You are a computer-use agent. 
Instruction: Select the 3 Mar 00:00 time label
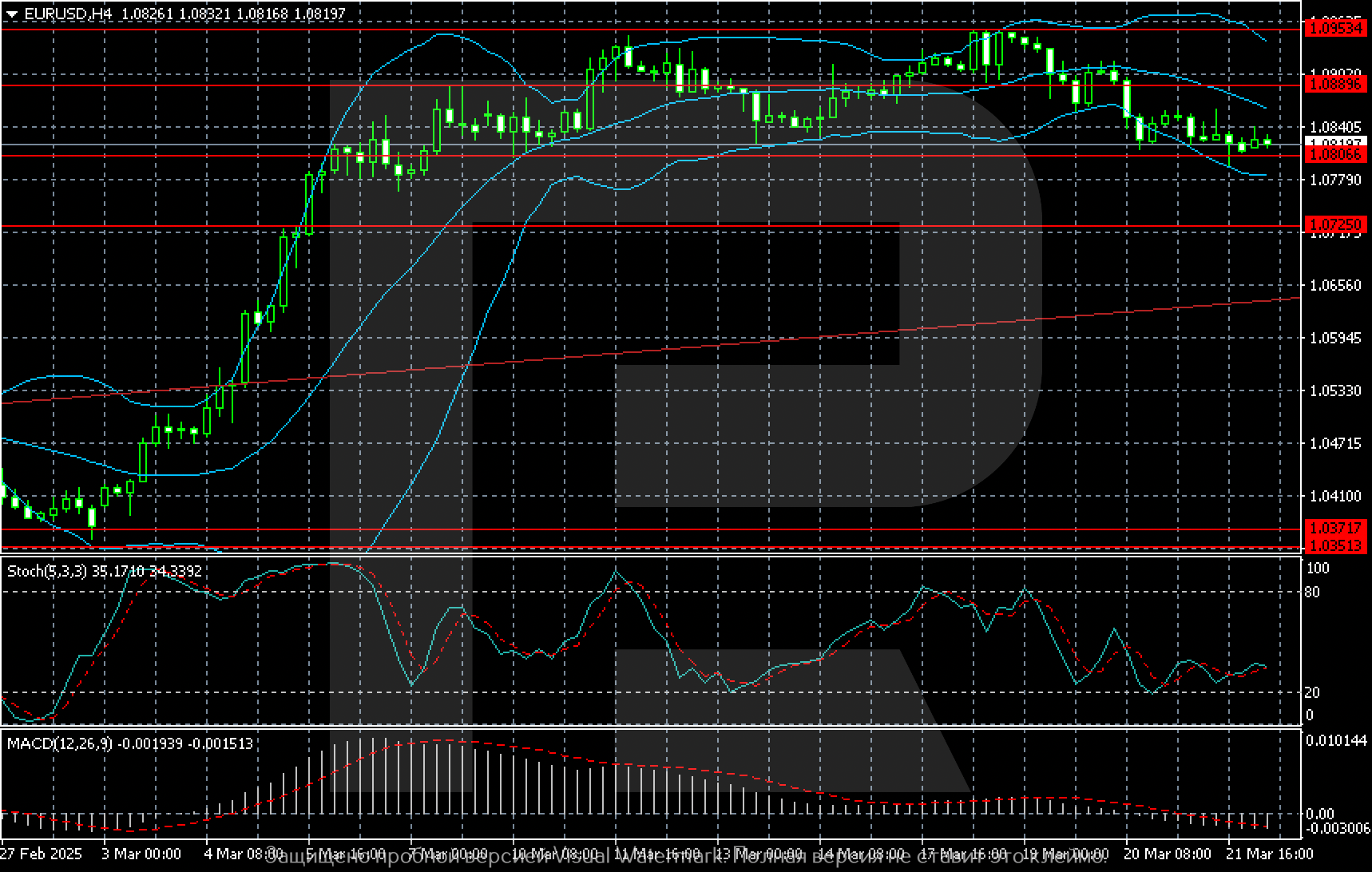[142, 854]
